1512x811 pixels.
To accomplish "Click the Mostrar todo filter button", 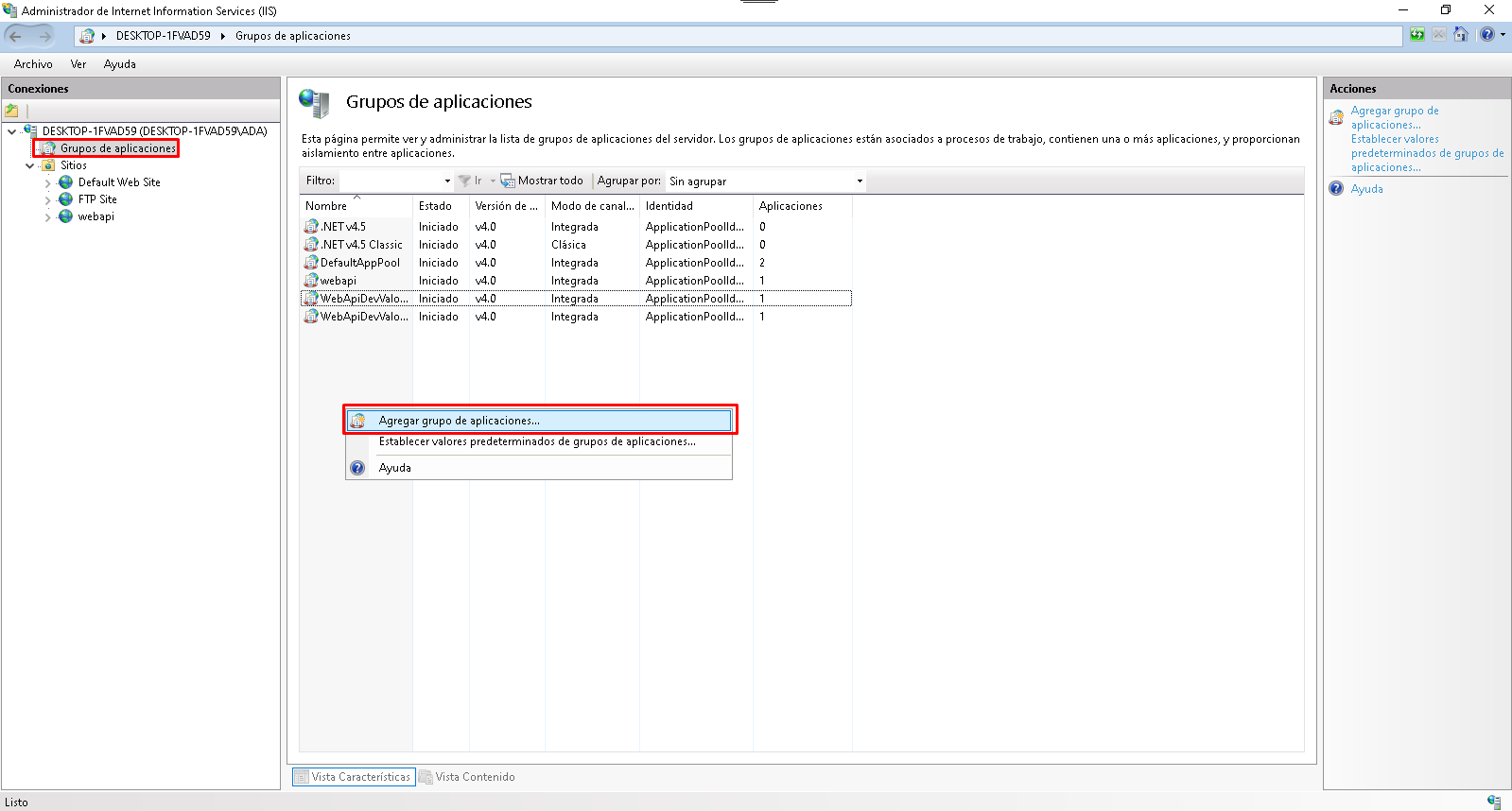I will (542, 181).
